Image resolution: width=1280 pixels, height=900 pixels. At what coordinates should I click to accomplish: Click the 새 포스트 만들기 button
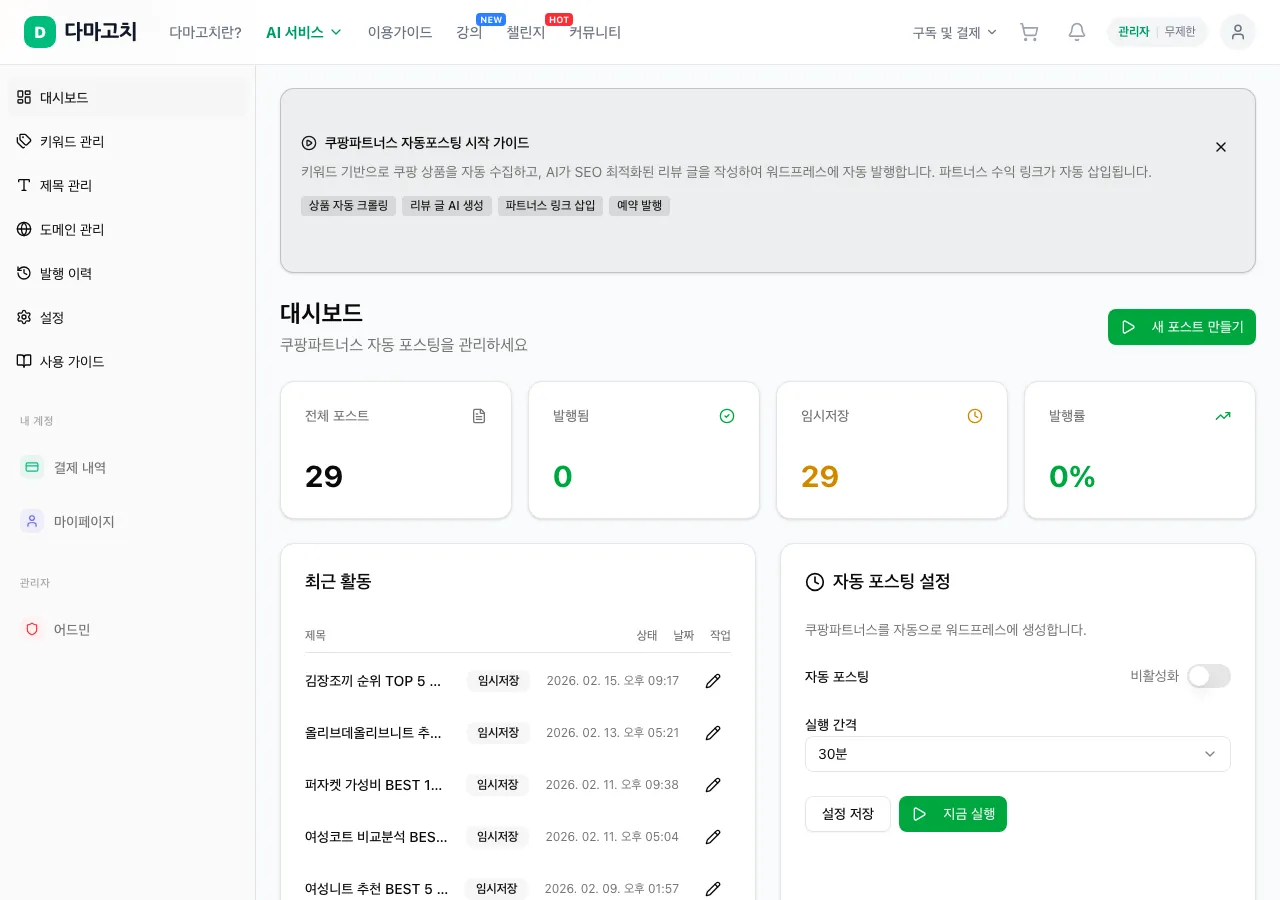click(1182, 327)
